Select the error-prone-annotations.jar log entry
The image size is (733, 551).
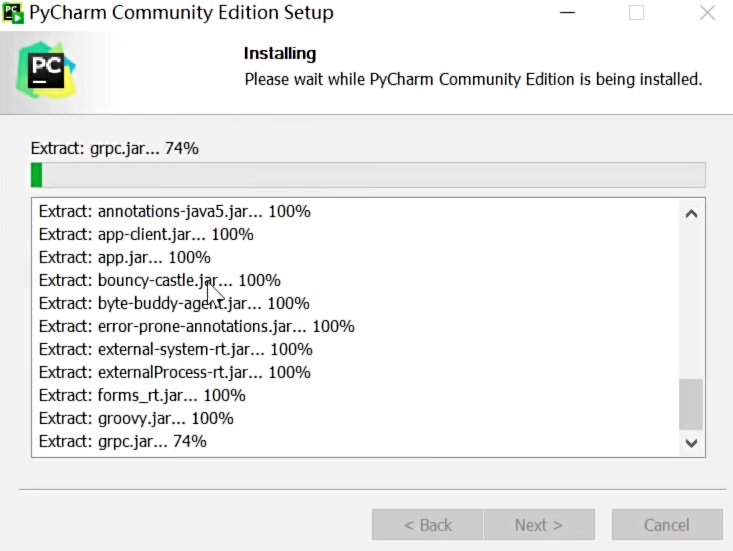[x=196, y=327]
